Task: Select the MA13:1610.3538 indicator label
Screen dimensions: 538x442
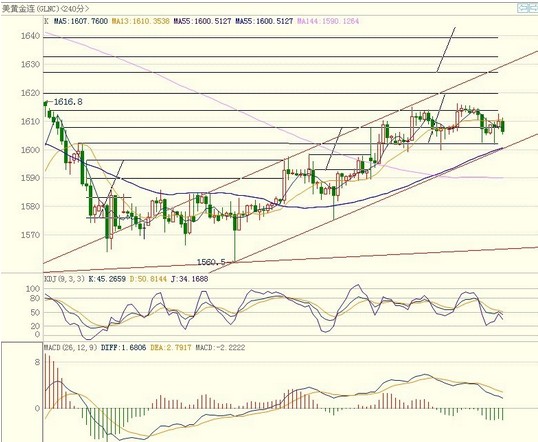Action: (141, 21)
